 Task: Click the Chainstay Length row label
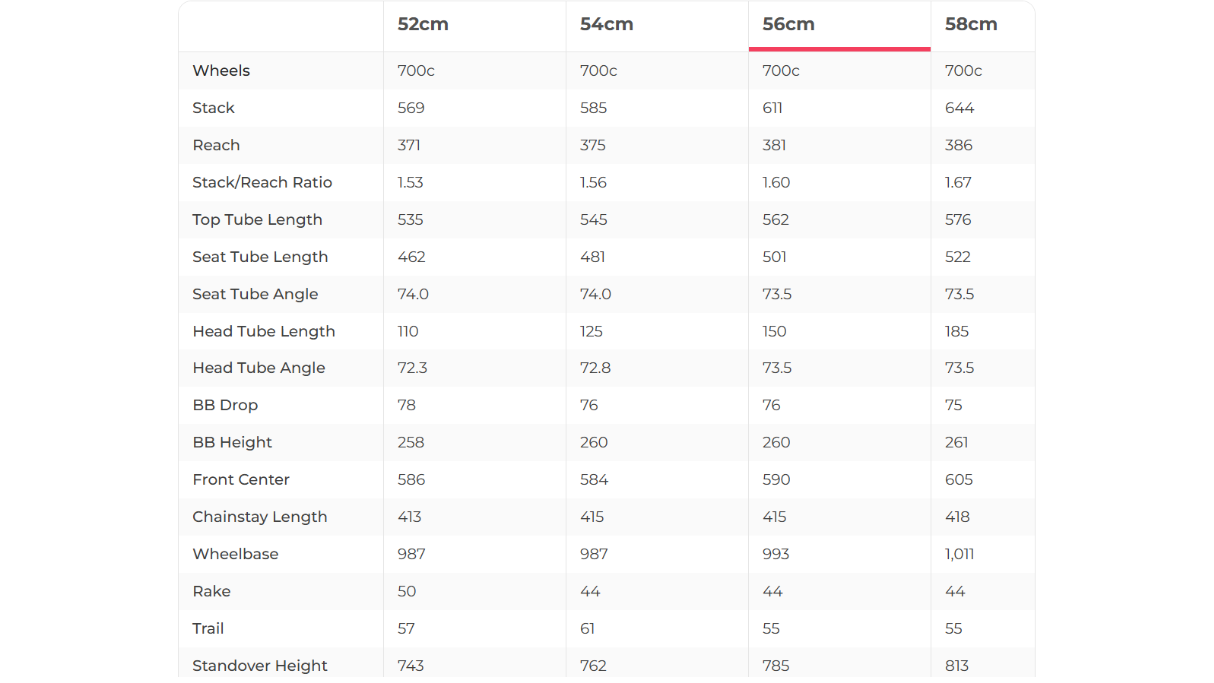(x=260, y=517)
